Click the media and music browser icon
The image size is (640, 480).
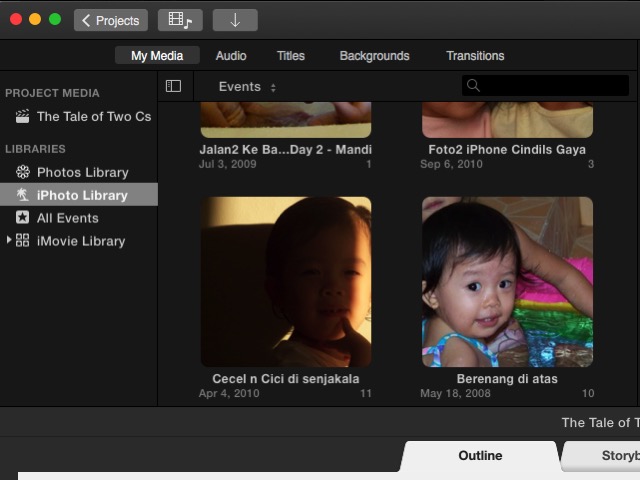click(x=180, y=20)
